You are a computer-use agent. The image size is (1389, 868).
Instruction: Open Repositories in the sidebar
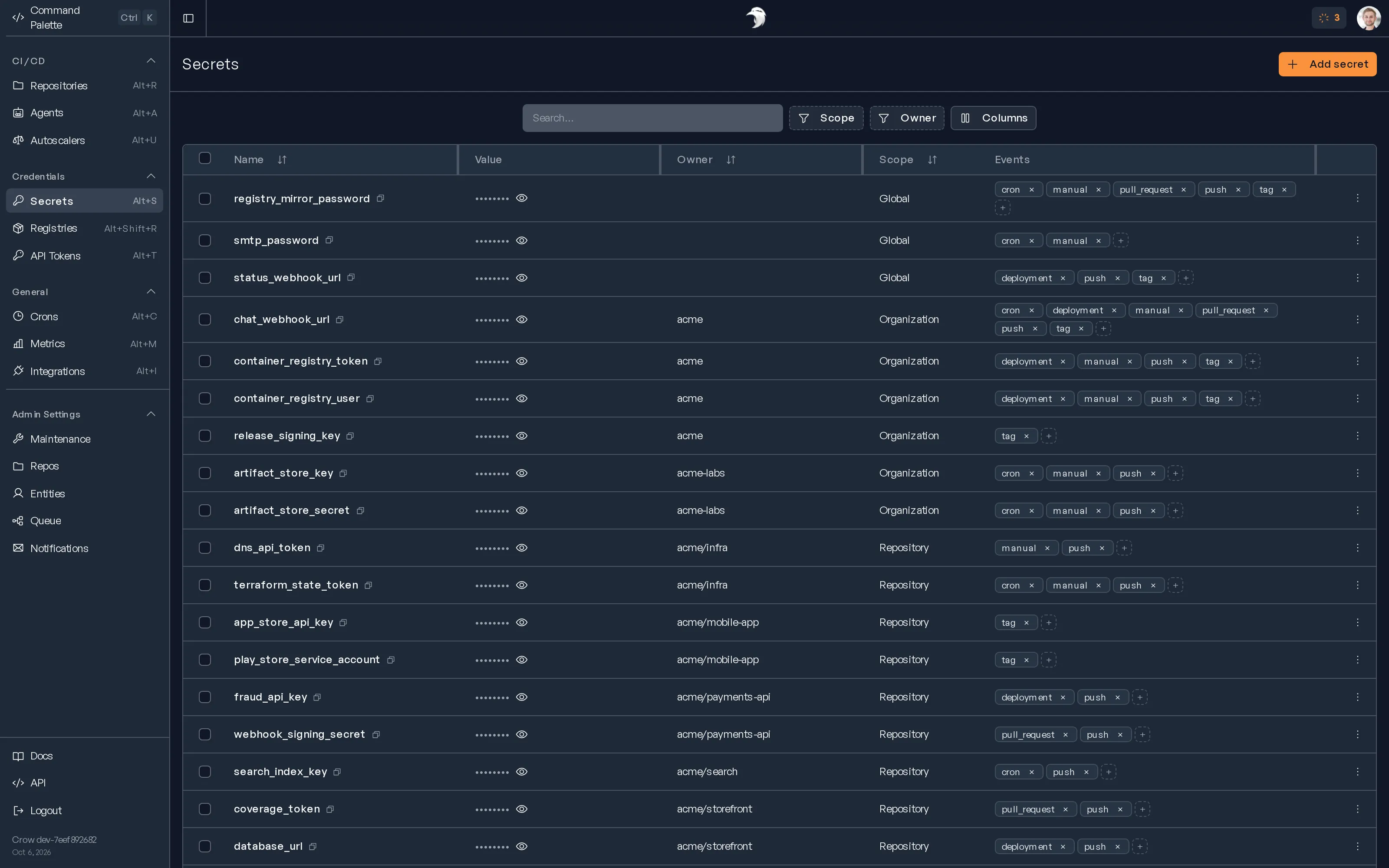coord(84,85)
